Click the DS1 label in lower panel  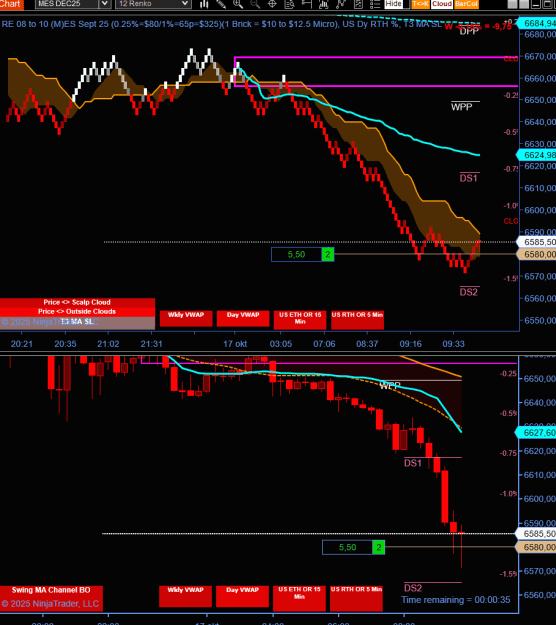(413, 463)
